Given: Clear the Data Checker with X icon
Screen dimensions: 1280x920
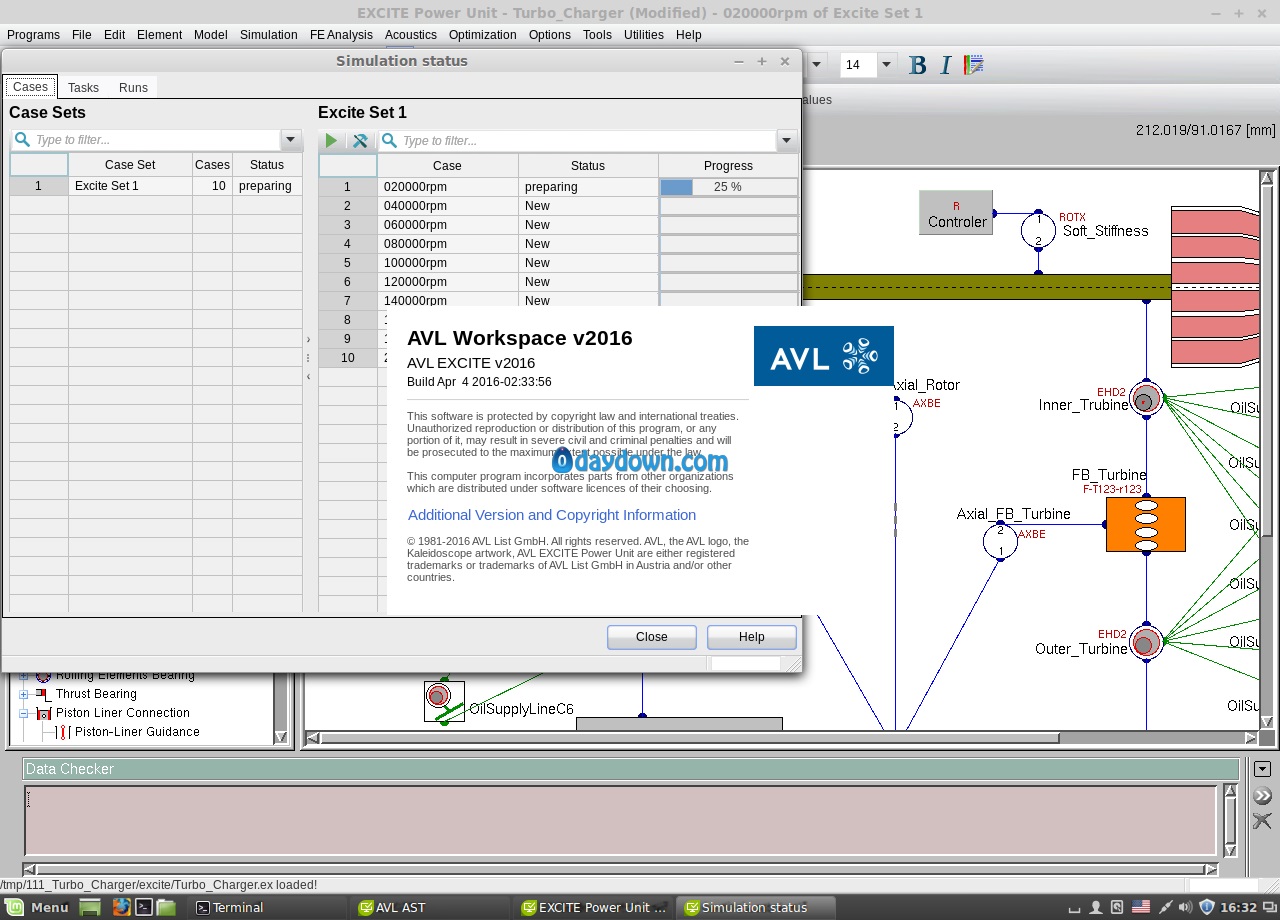Looking at the screenshot, I should click(1262, 822).
